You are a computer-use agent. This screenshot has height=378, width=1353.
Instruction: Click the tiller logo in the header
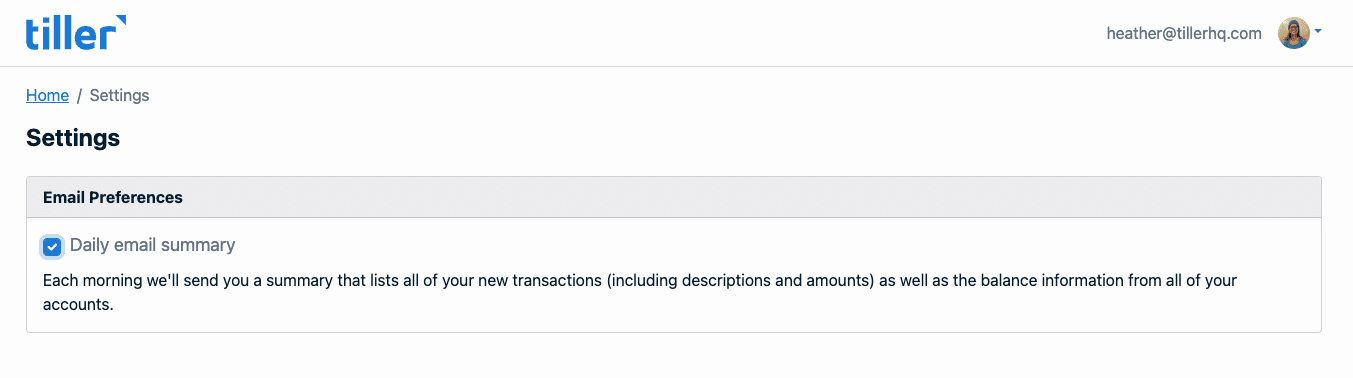pos(76,33)
